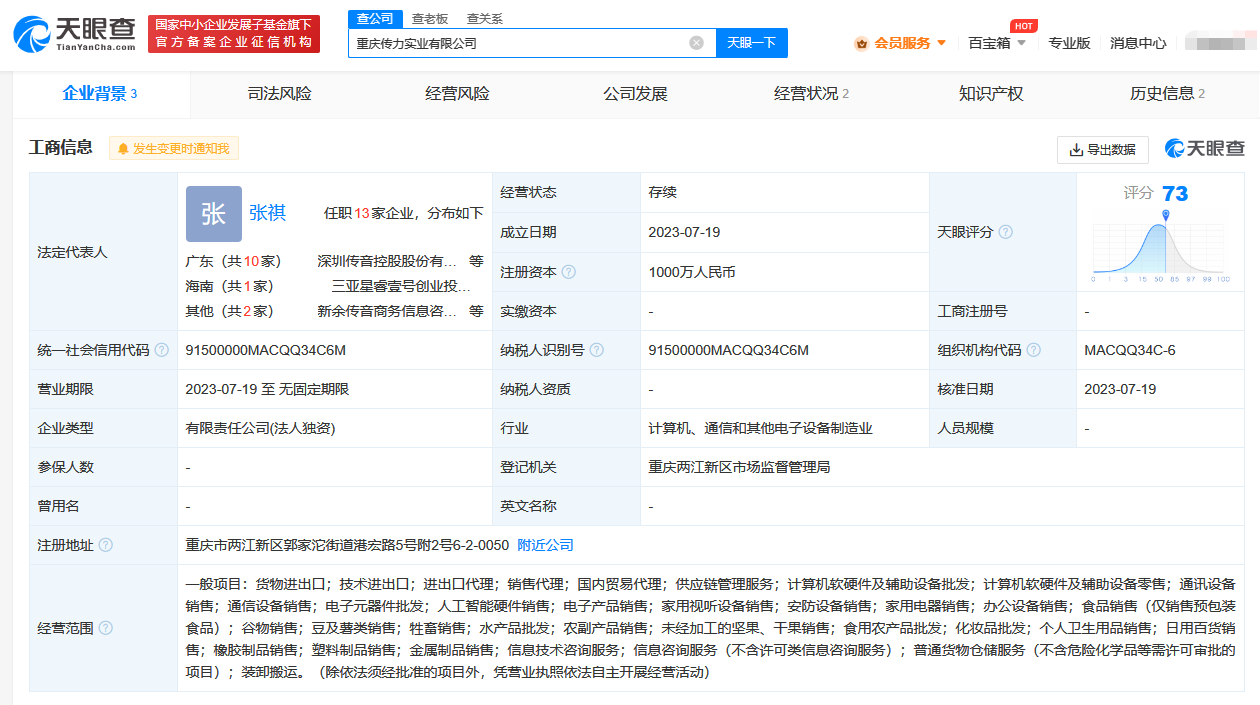Image resolution: width=1260 pixels, height=705 pixels.
Task: Open help icon next to 经营范围
Action: [105, 628]
